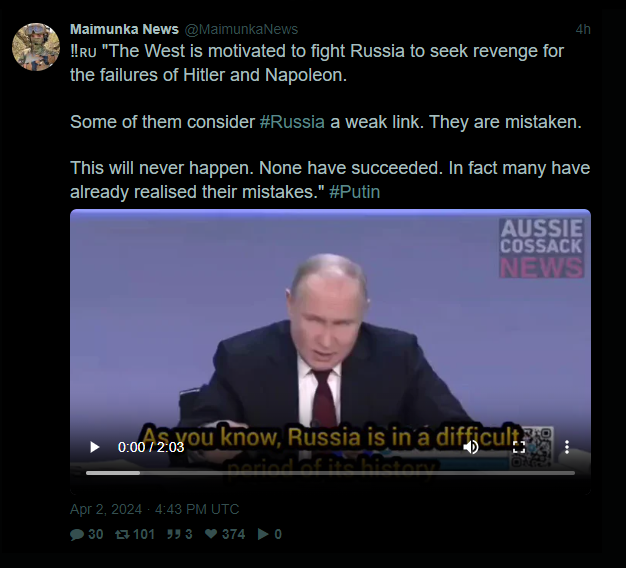Screen dimensions: 626x568
Task: Open the video three-dot options menu
Action: [x=567, y=447]
